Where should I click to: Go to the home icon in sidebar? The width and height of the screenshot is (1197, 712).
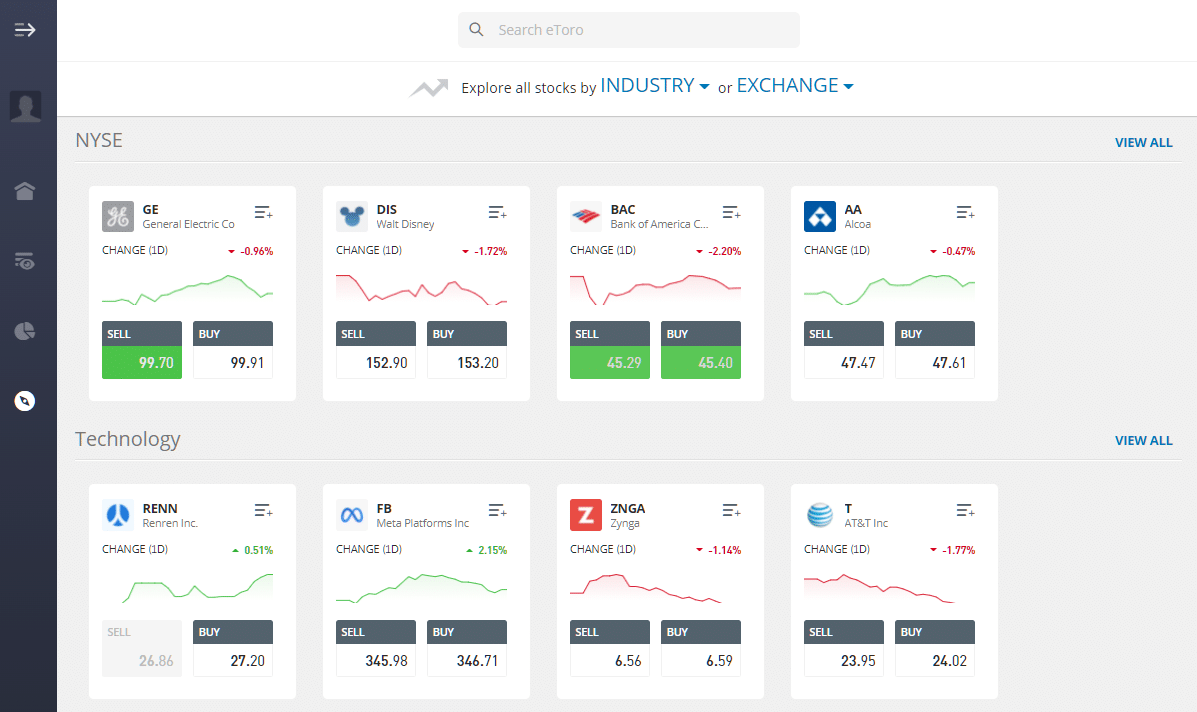(x=24, y=191)
